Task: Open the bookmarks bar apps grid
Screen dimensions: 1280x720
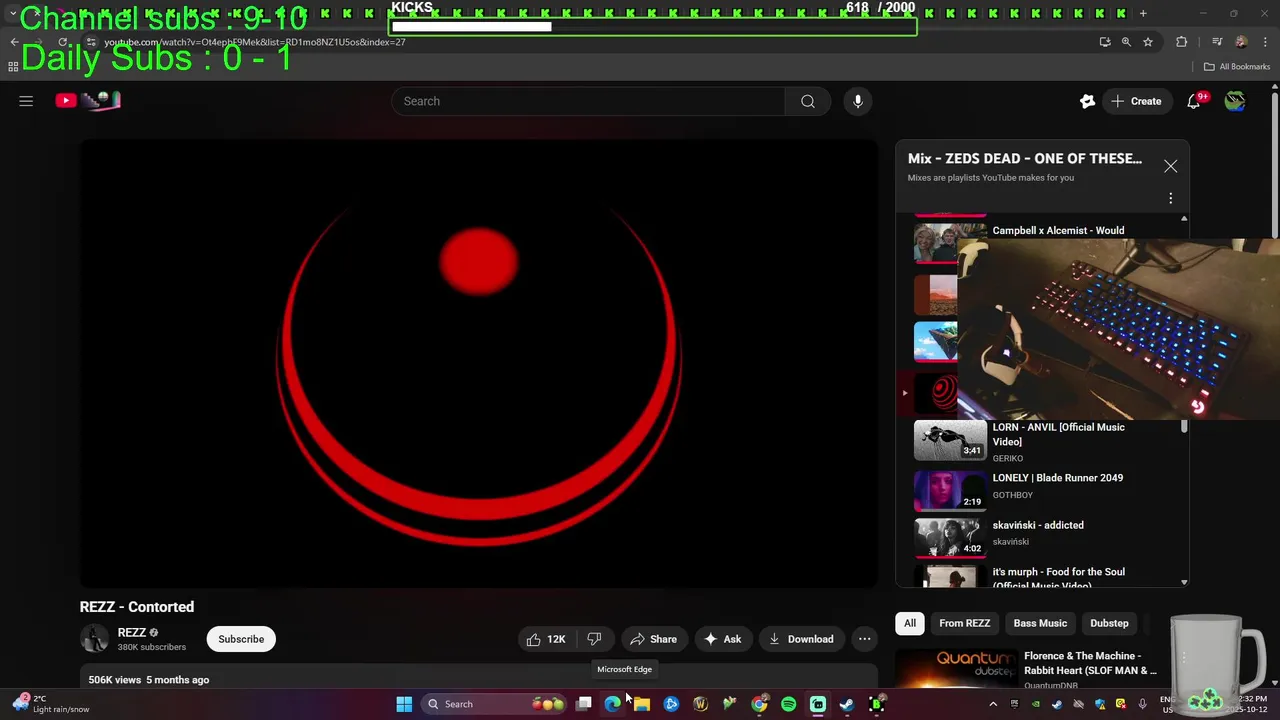Action: click(x=13, y=67)
